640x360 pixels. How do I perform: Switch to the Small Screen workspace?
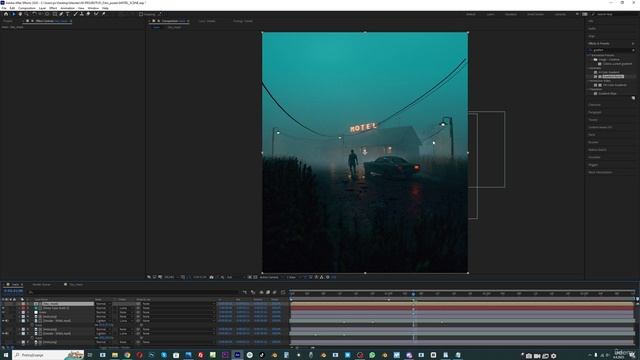click(x=535, y=14)
